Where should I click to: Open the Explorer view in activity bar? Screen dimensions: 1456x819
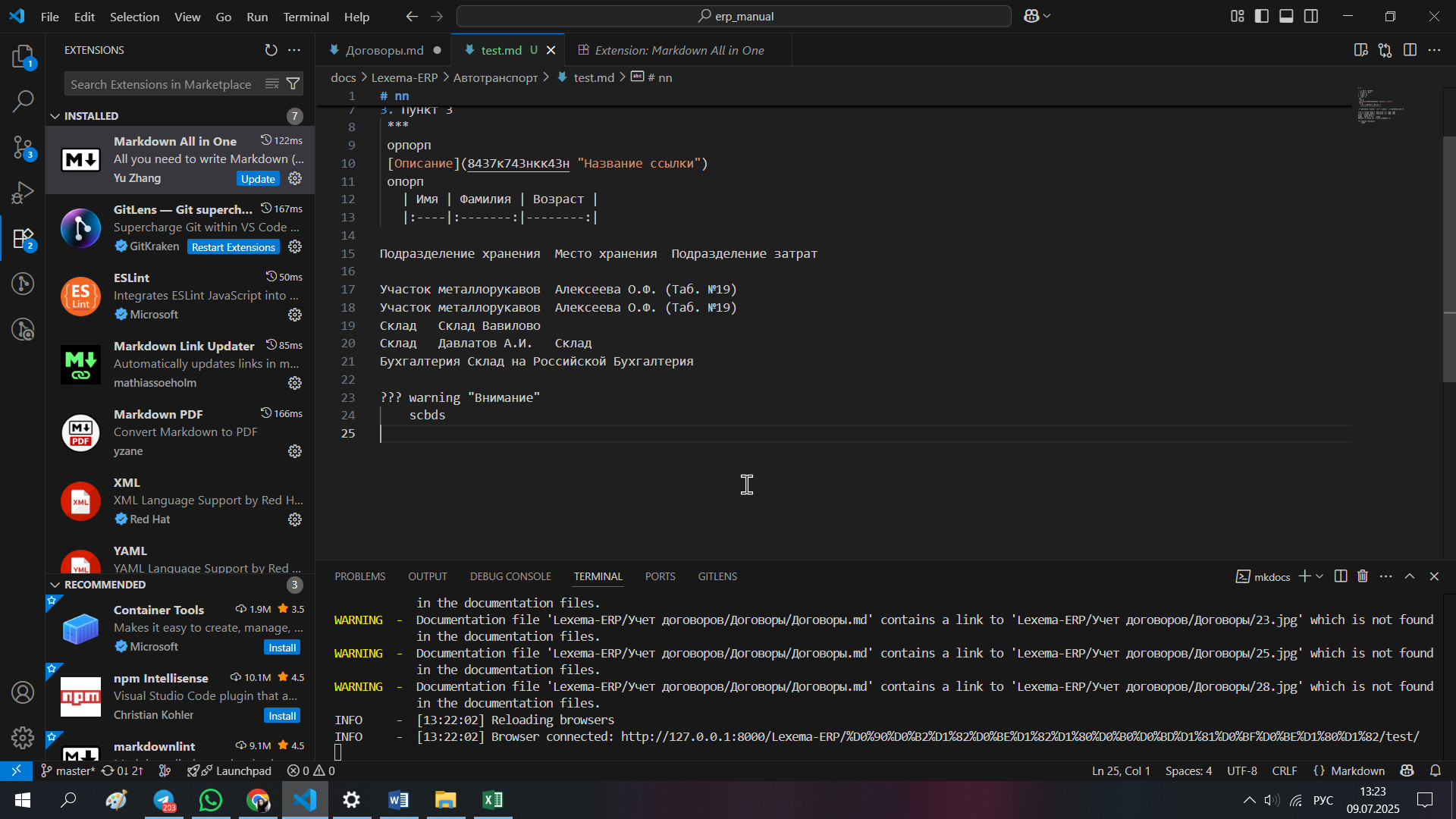[x=23, y=57]
